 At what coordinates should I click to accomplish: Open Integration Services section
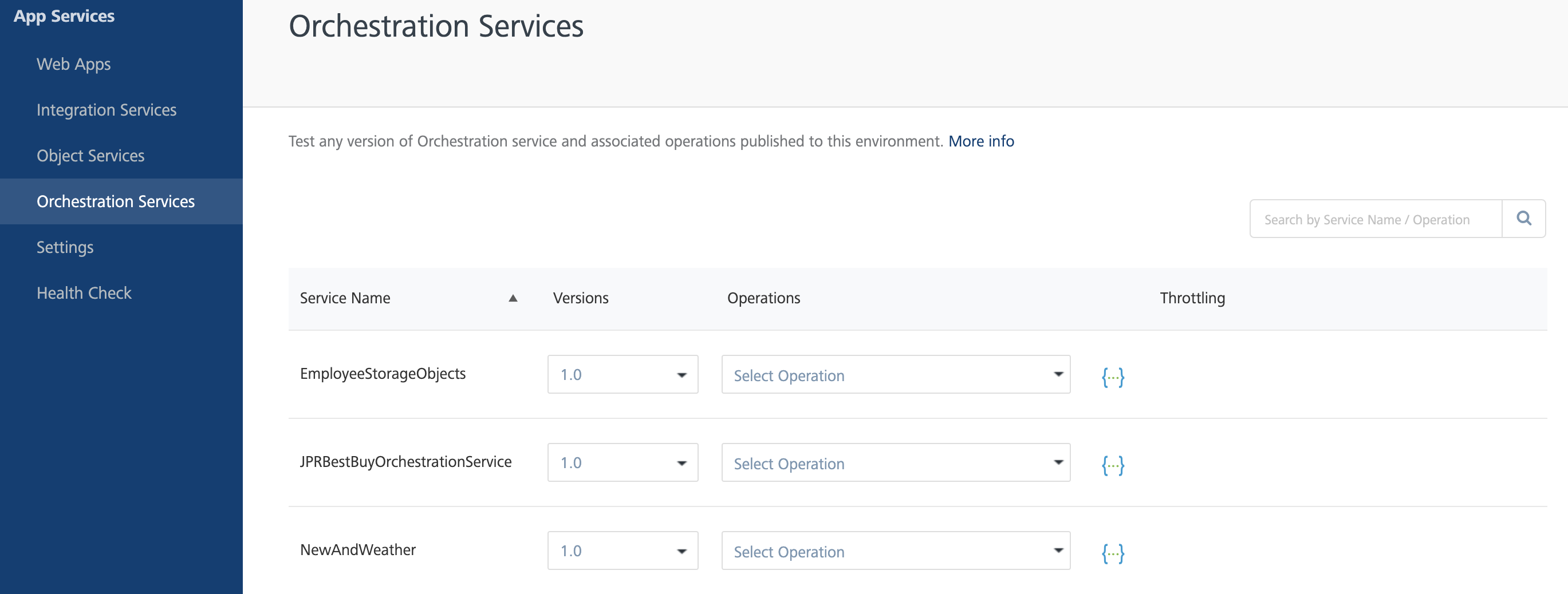(x=107, y=110)
